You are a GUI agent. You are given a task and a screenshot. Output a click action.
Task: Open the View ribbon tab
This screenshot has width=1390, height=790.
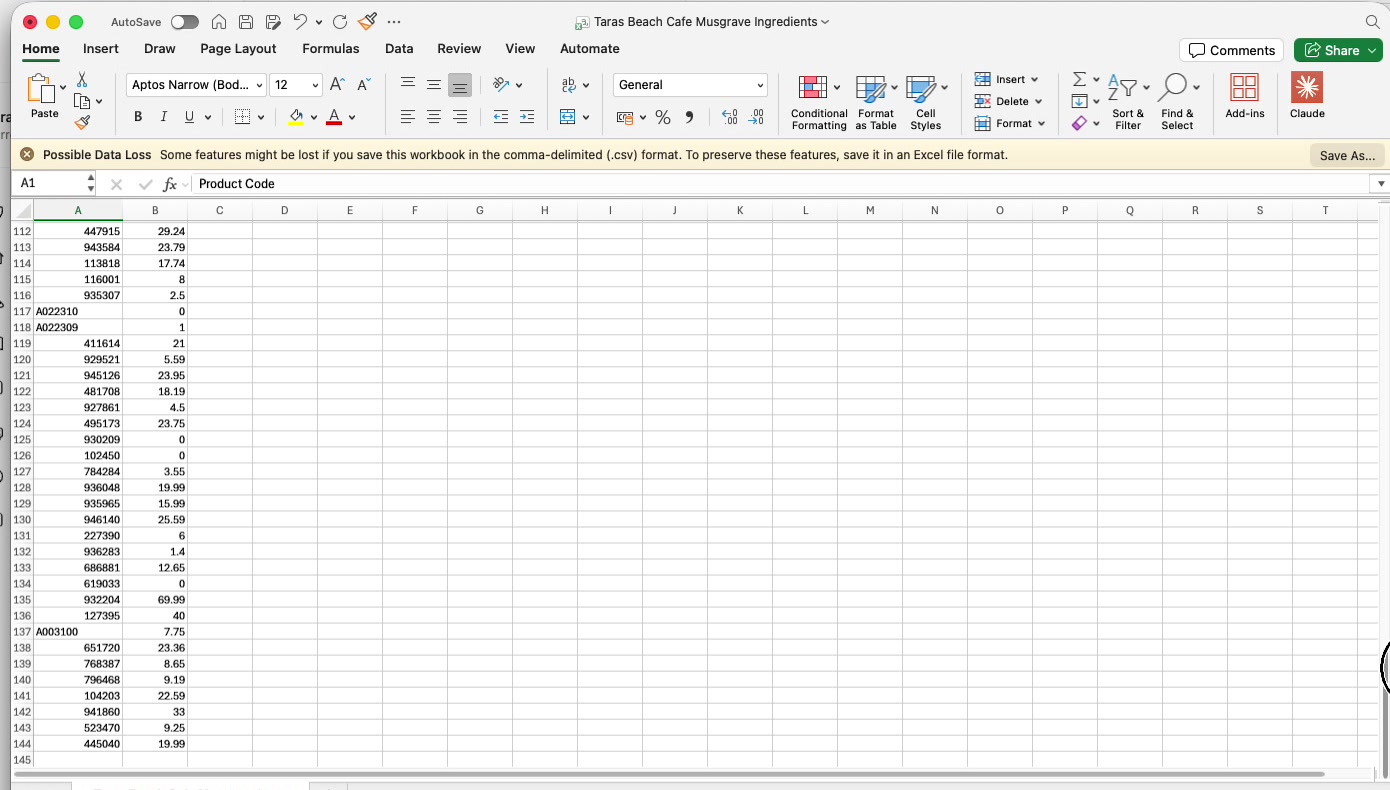pyautogui.click(x=520, y=48)
